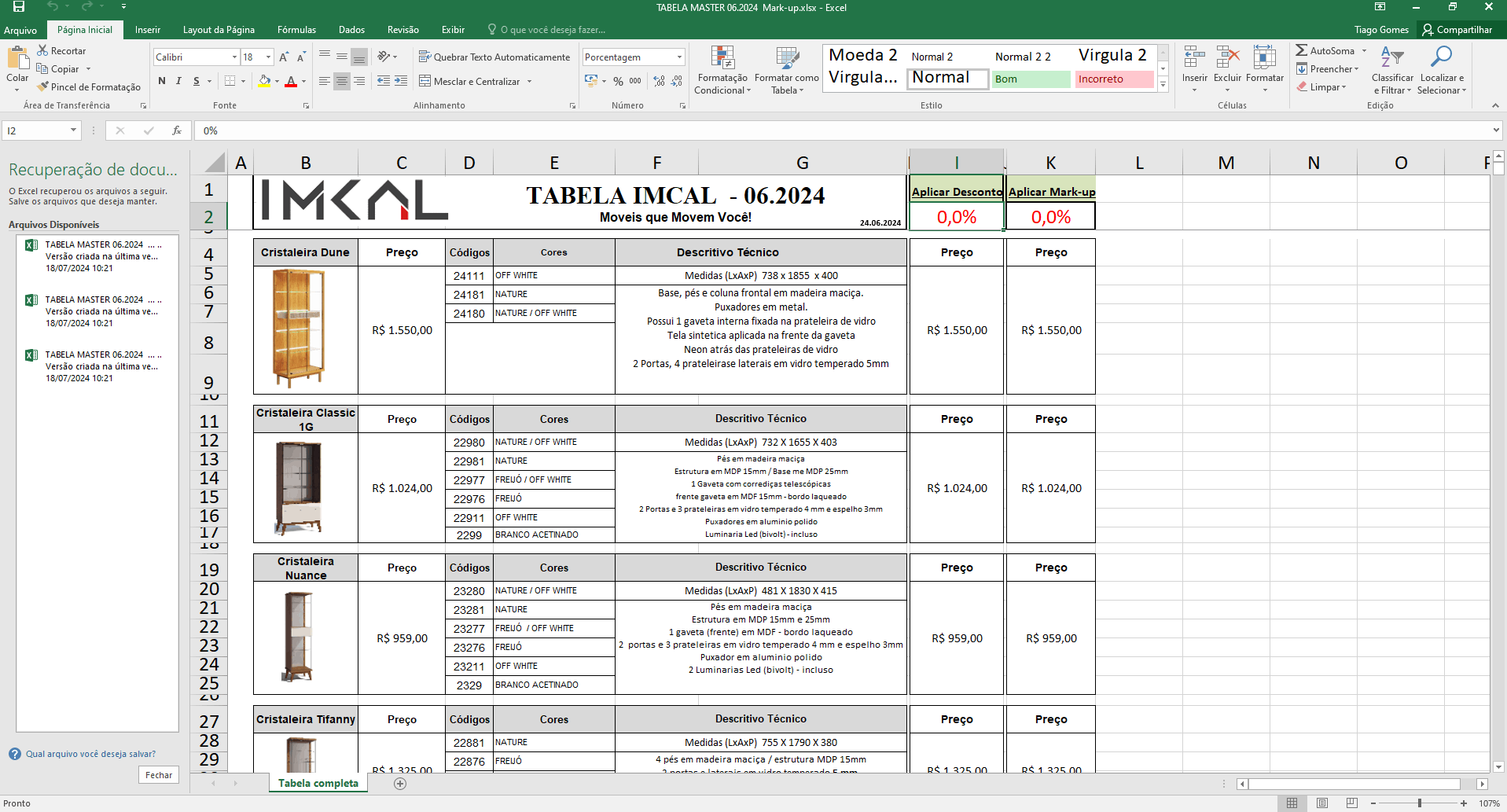Toggle align top
1507x812 pixels.
coord(325,57)
